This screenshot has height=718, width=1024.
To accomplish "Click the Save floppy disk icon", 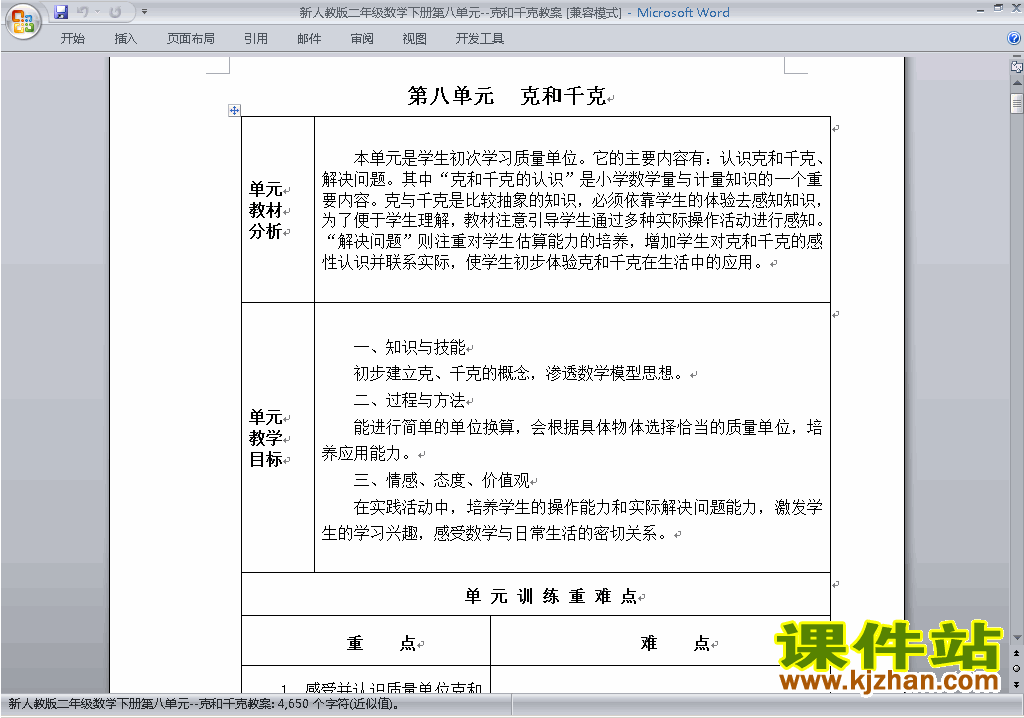I will [61, 12].
